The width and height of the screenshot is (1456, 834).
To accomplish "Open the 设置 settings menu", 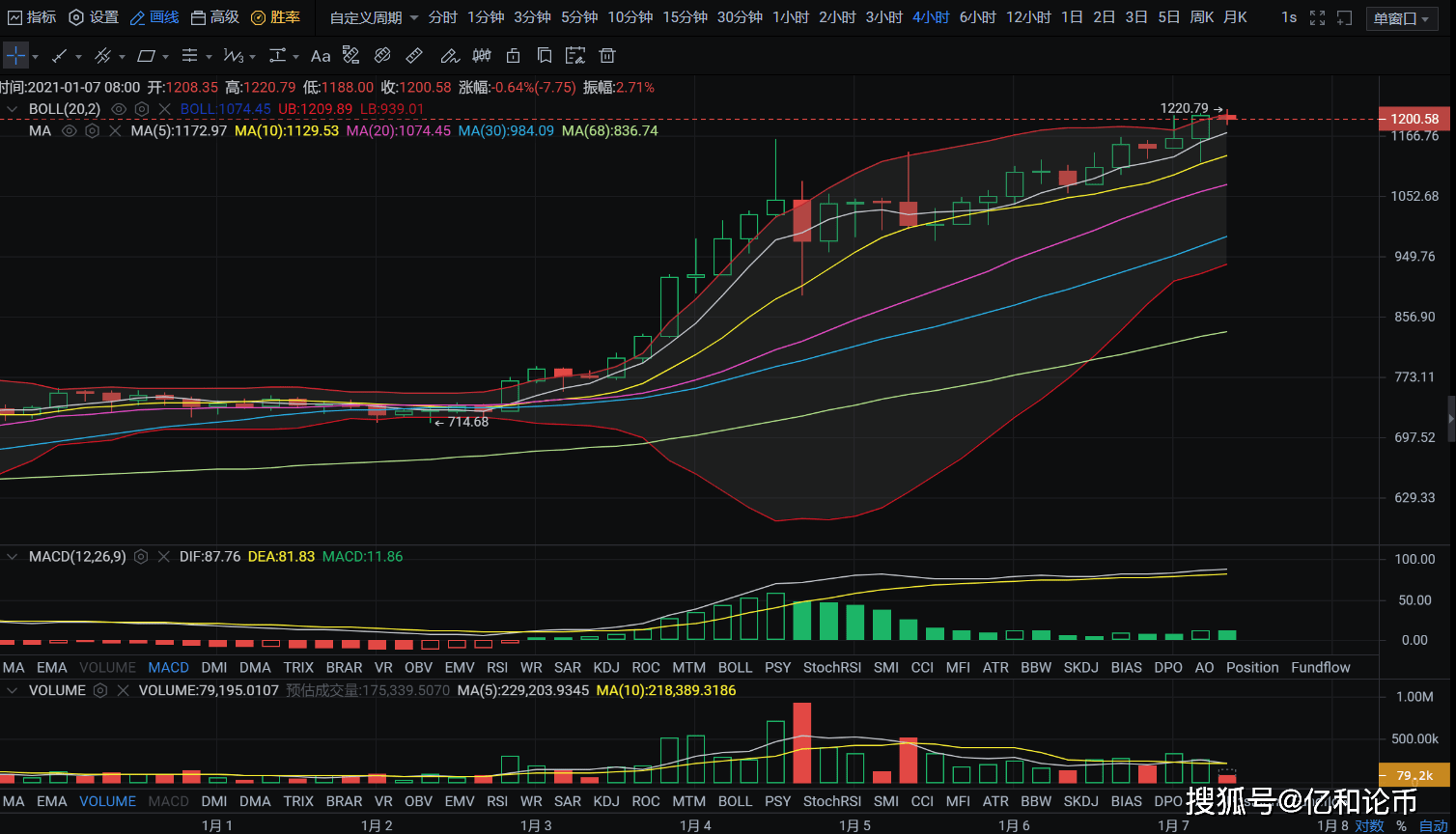I will pyautogui.click(x=94, y=17).
